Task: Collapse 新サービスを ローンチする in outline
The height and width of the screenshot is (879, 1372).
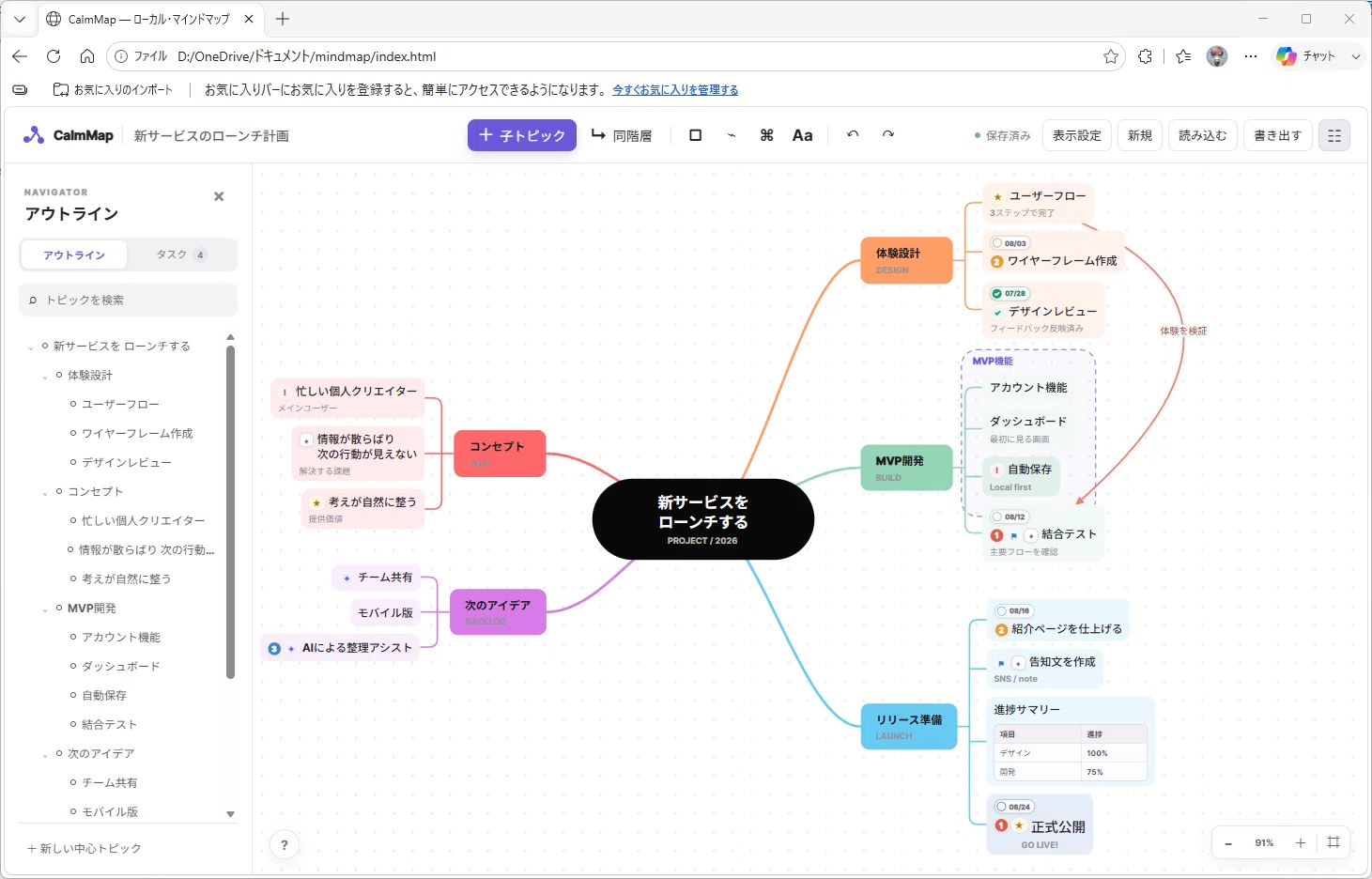Action: (x=31, y=347)
